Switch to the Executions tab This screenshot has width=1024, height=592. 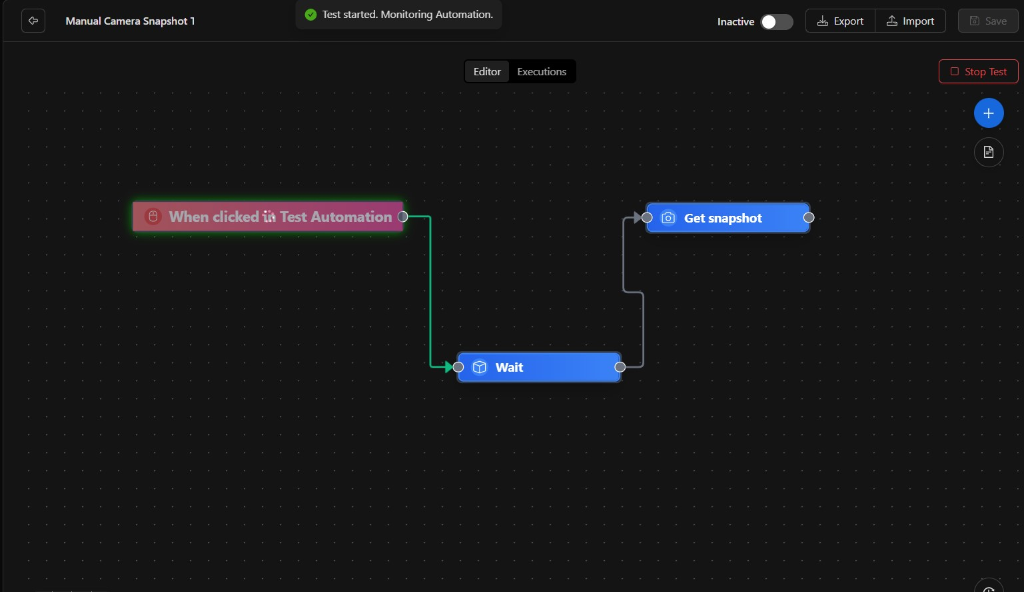[x=541, y=72]
